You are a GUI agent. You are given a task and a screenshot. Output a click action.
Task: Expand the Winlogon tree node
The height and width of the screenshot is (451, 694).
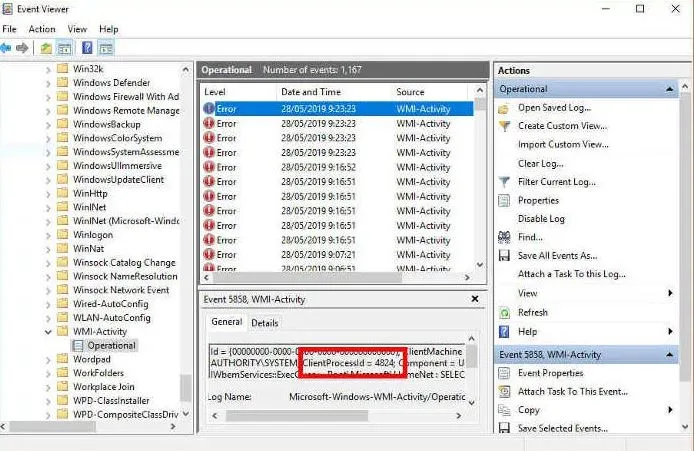click(48, 235)
